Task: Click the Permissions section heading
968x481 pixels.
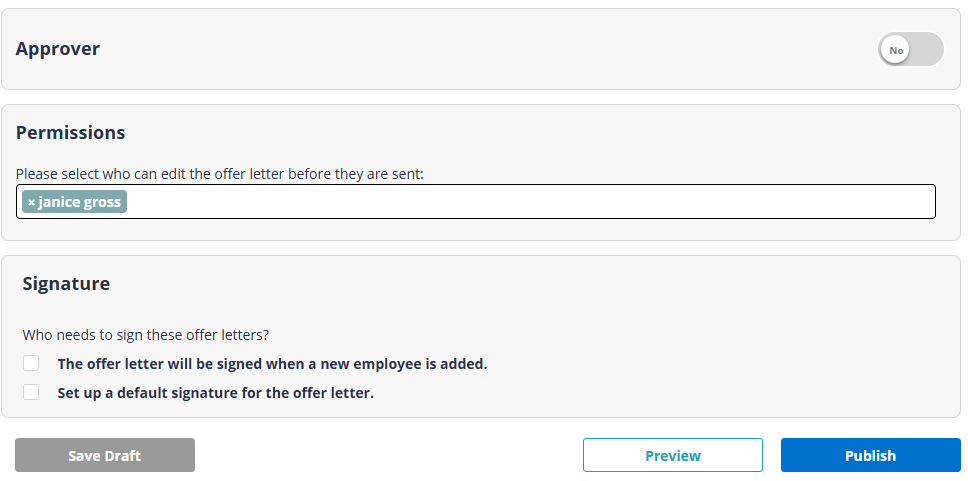Action: tap(70, 132)
